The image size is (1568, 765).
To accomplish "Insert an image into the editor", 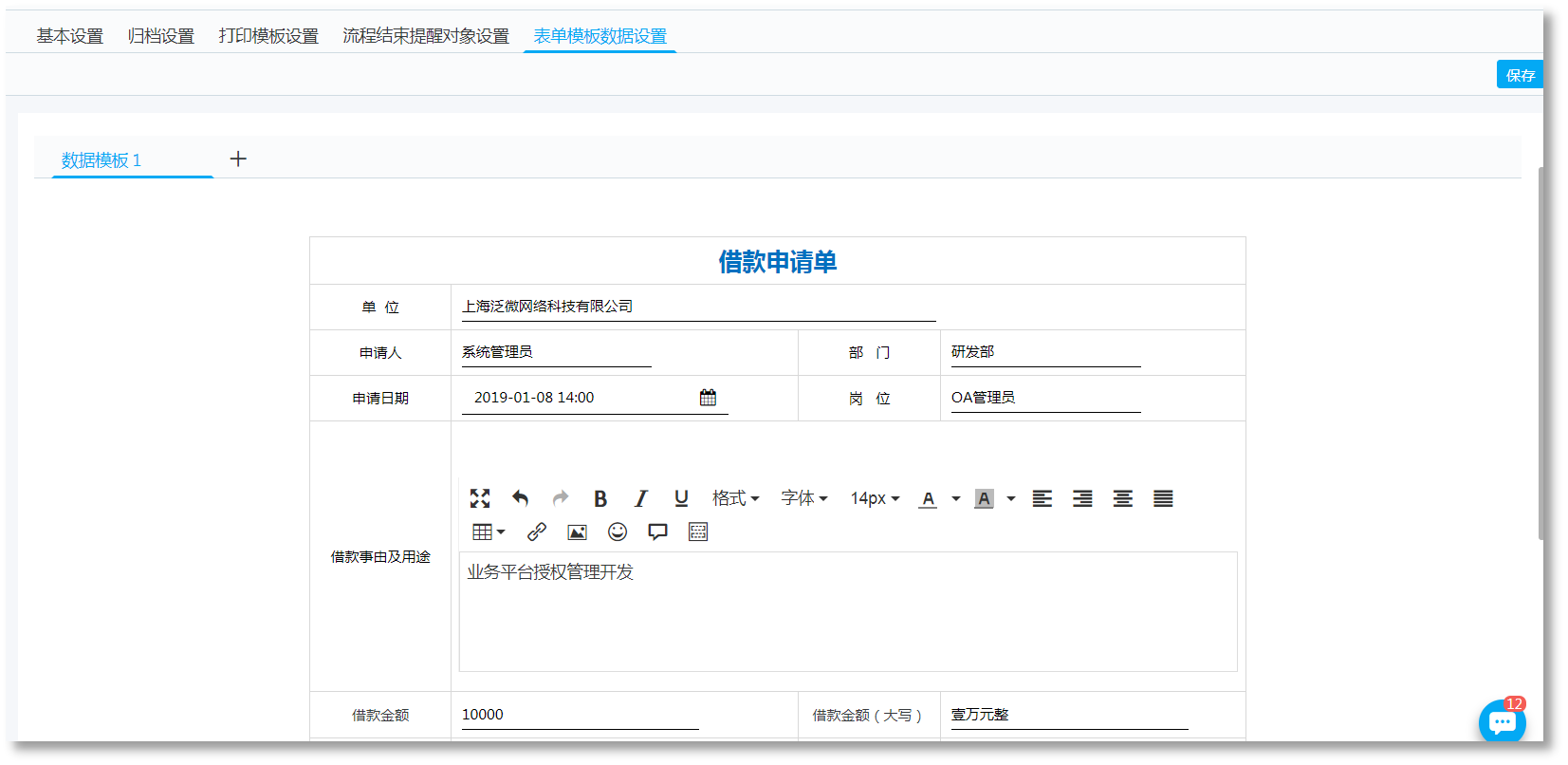I will pyautogui.click(x=577, y=532).
